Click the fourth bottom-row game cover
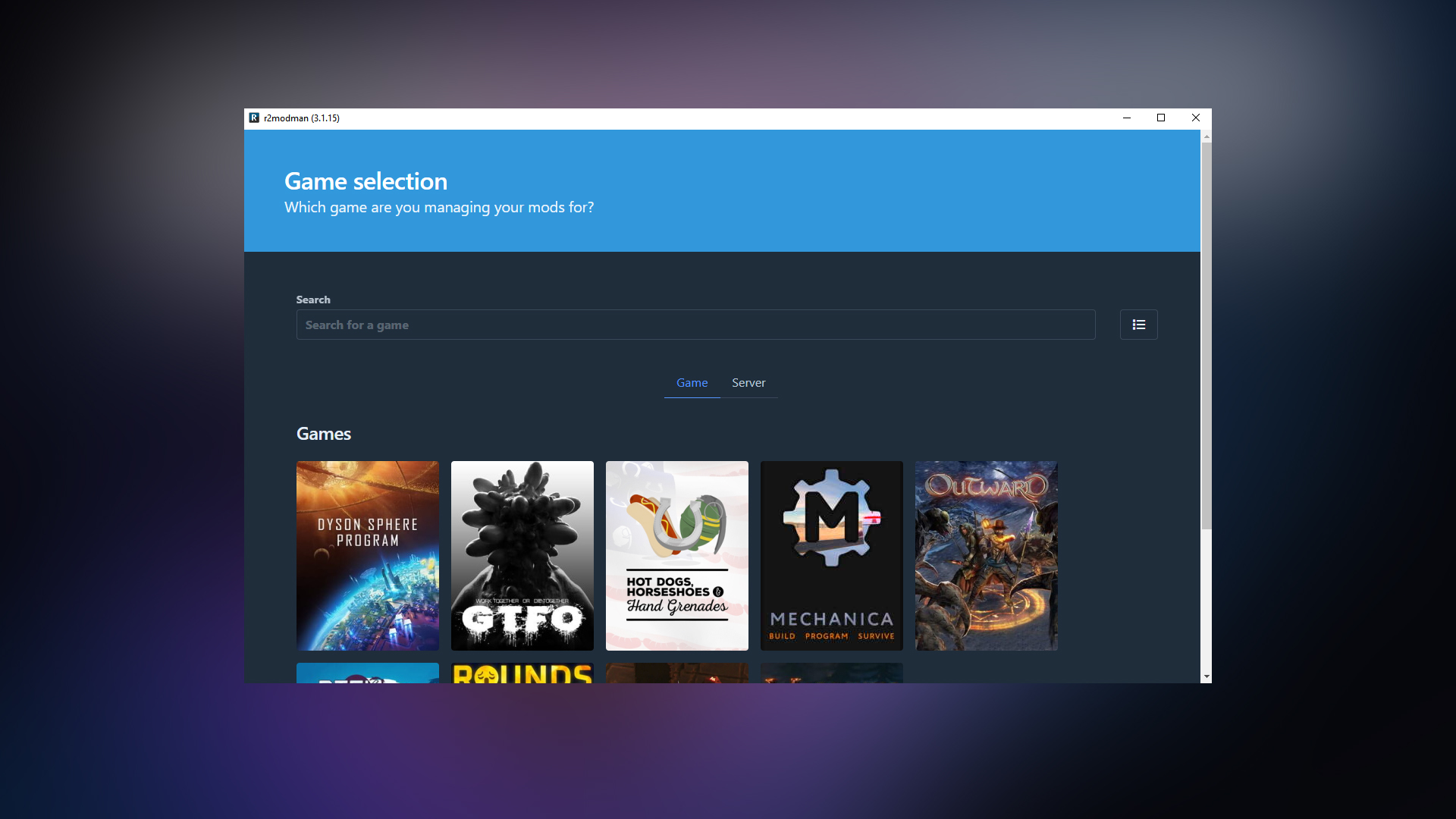The height and width of the screenshot is (819, 1456). [831, 675]
